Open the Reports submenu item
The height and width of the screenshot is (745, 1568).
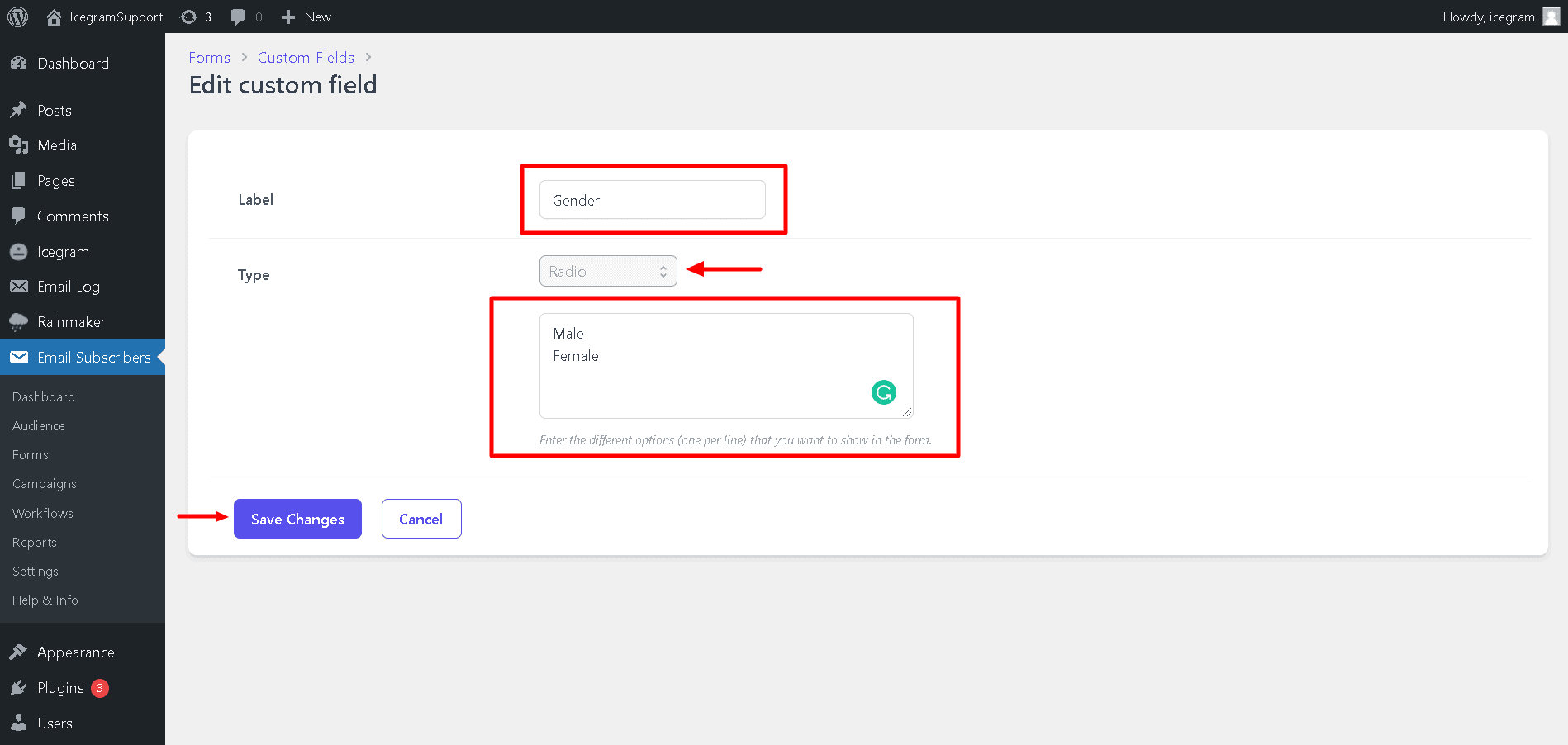[35, 543]
